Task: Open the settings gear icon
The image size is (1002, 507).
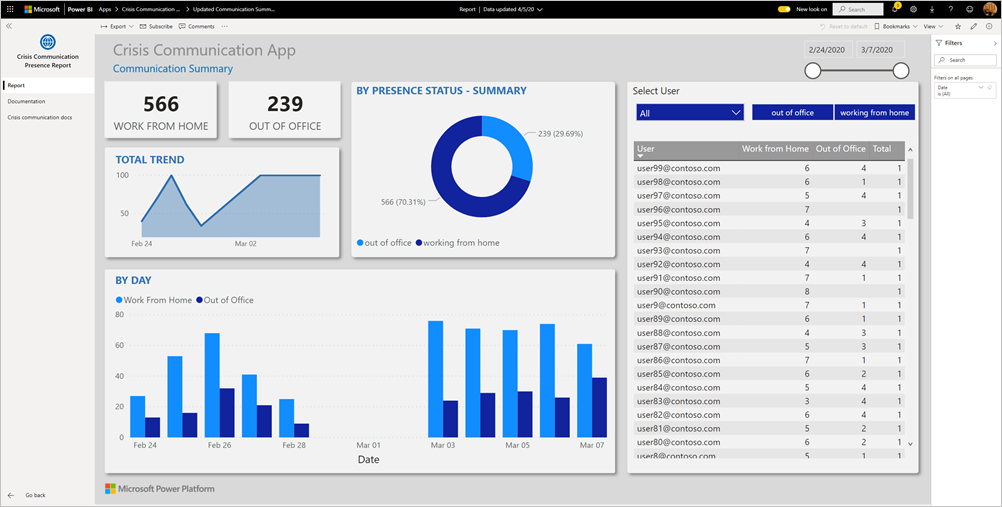Action: pos(913,10)
